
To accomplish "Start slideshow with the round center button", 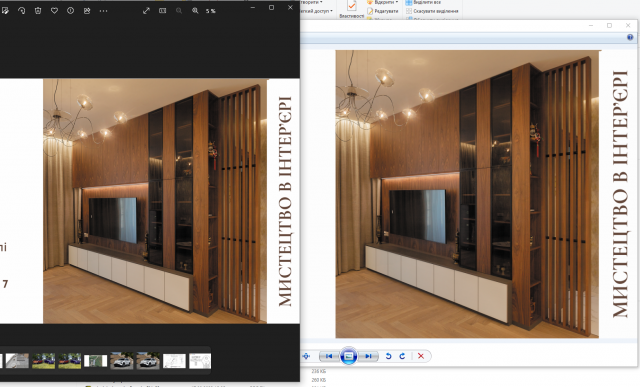I will coord(349,356).
